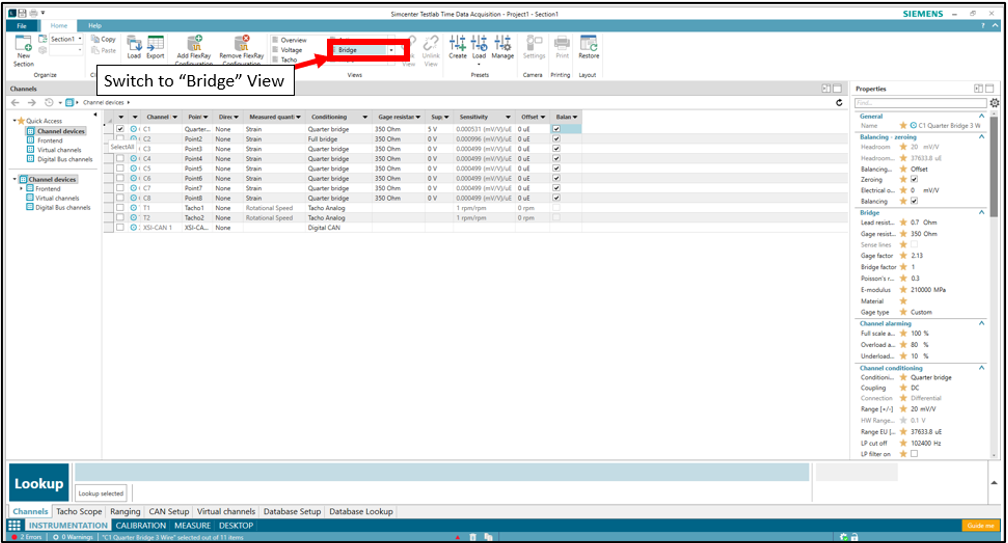Click the save icon in the title bar
This screenshot has height=543, width=1008.
[x=22, y=13]
